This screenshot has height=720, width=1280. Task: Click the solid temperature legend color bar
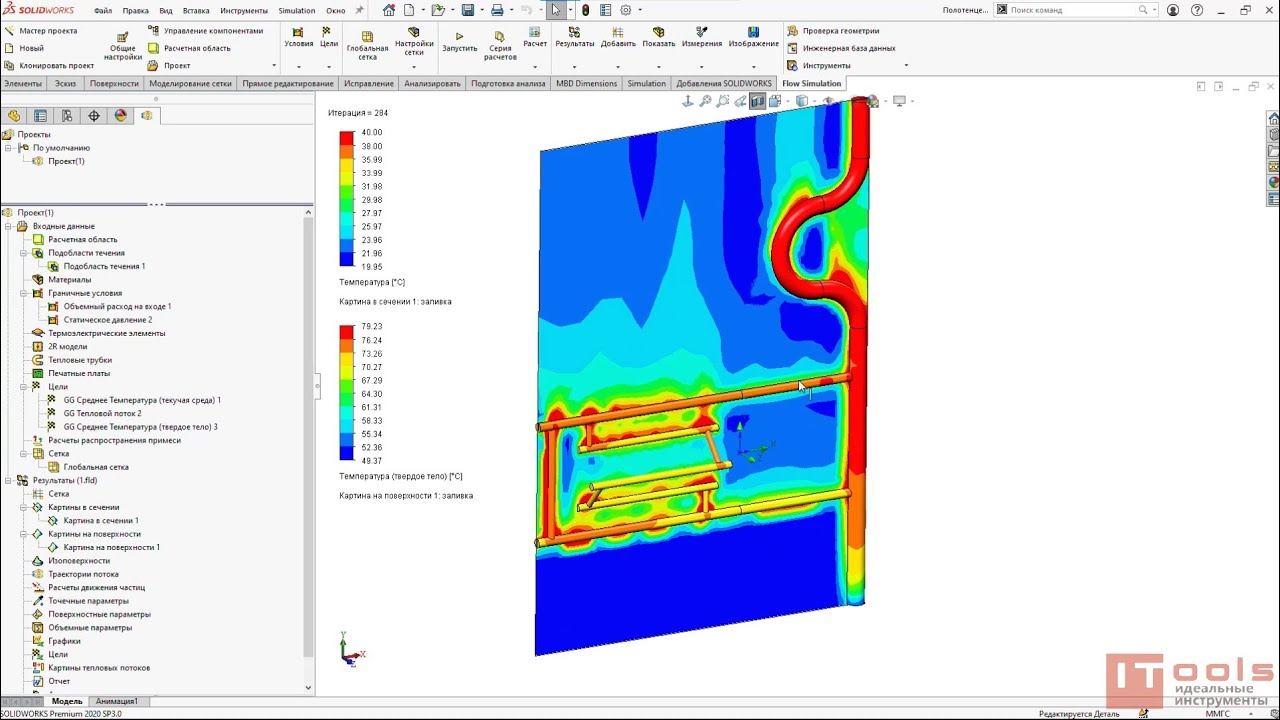point(346,393)
